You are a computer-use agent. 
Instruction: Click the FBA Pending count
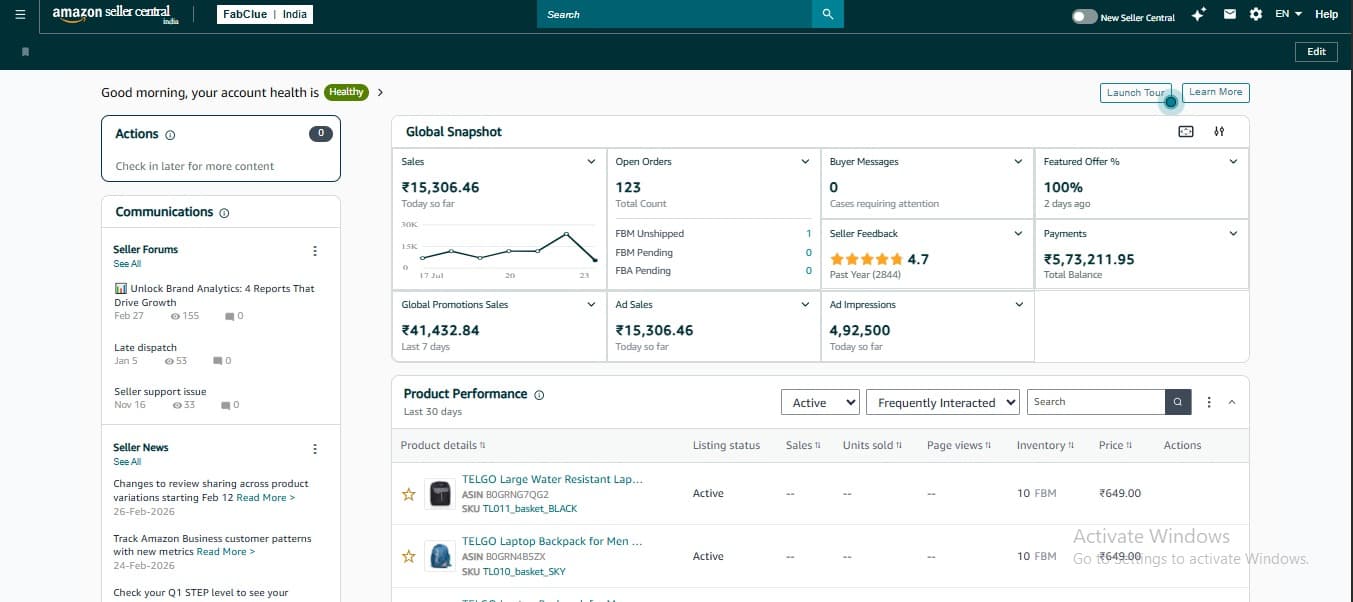pos(808,271)
